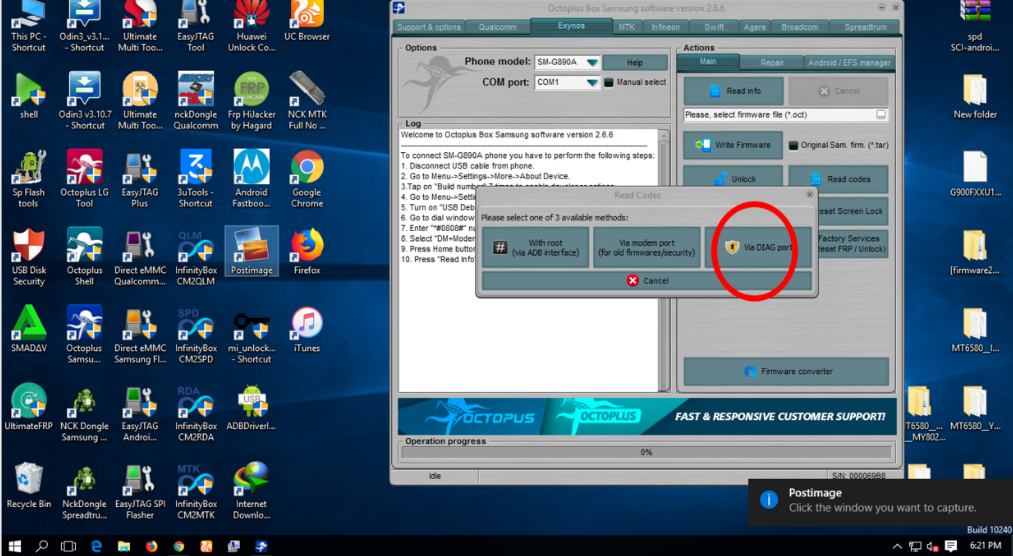Launch nckDongle Qualcomm icon
The width and height of the screenshot is (1013, 556).
click(x=196, y=100)
